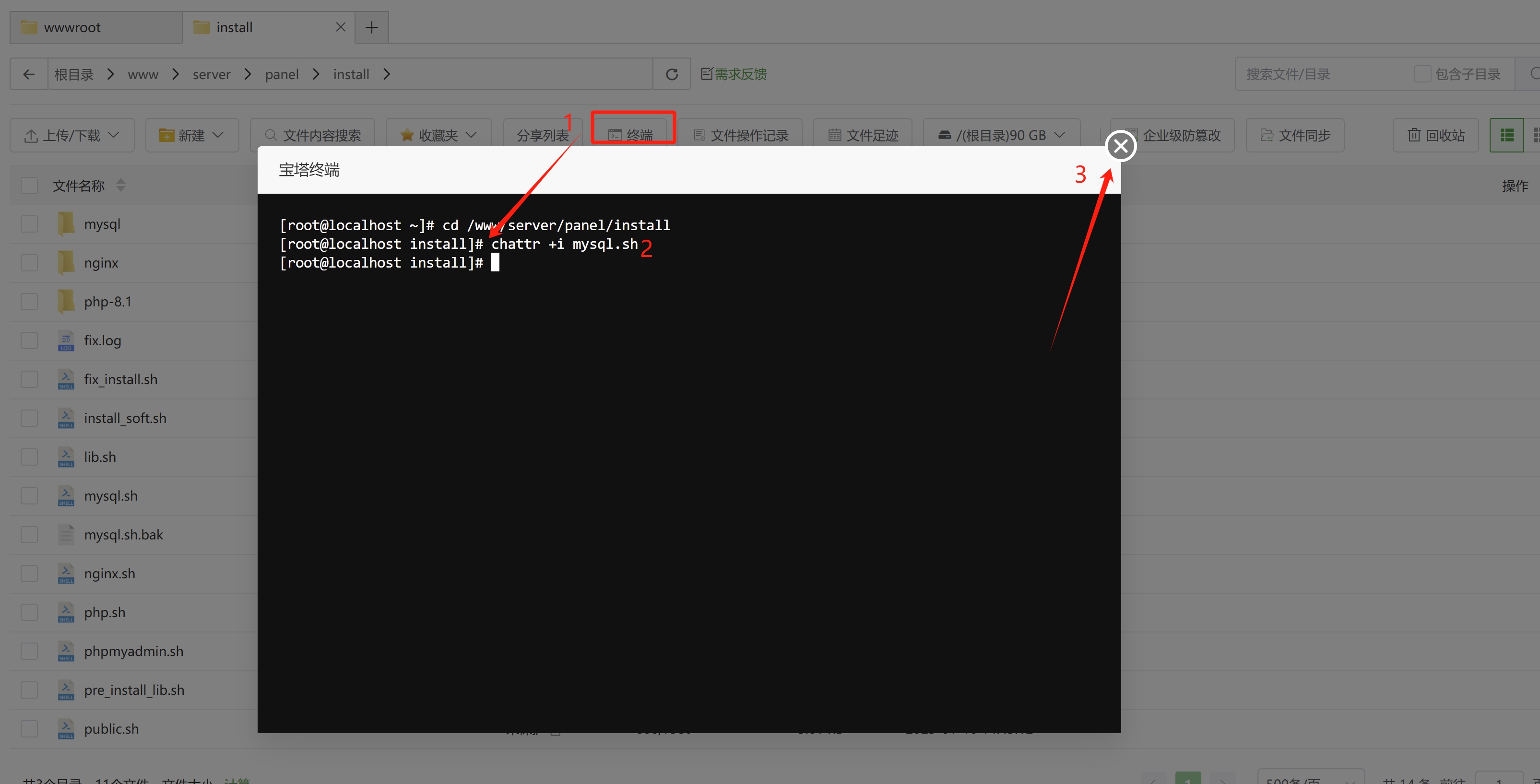This screenshot has height=784, width=1540.
Task: Open 文件同步 sync
Action: click(x=1295, y=136)
